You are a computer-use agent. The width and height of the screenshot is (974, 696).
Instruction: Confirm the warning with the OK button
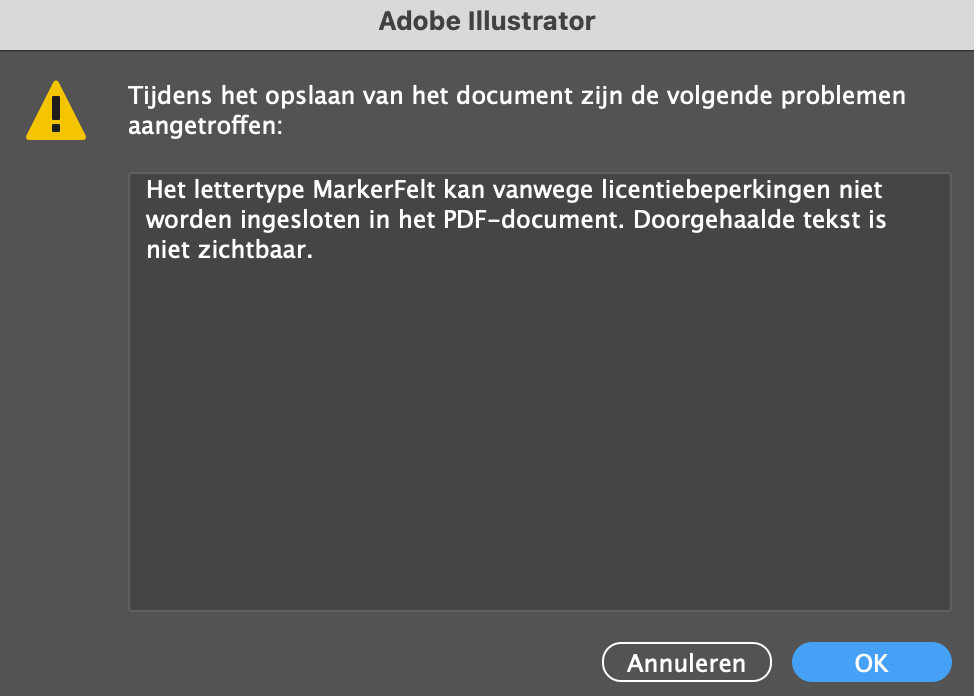(x=871, y=663)
